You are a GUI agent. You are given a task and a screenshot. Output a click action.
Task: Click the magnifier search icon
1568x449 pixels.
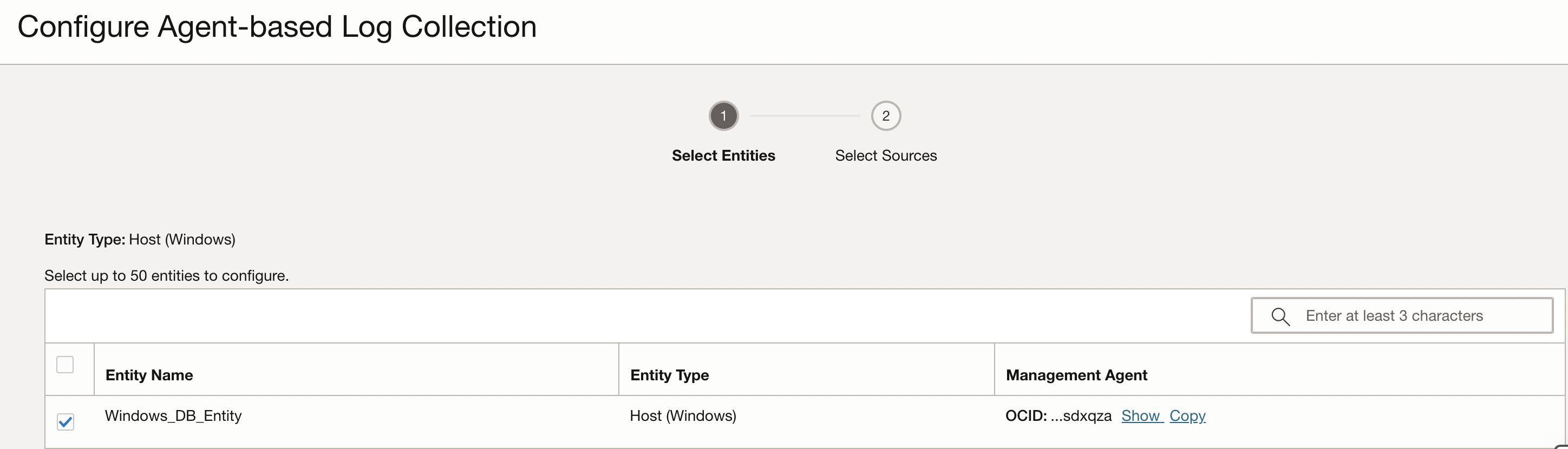[x=1280, y=316]
